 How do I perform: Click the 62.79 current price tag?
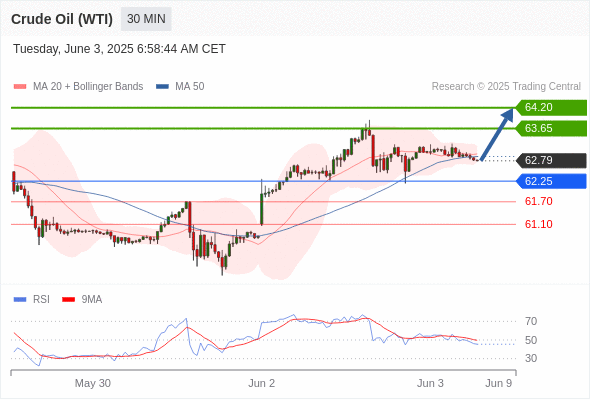click(551, 160)
